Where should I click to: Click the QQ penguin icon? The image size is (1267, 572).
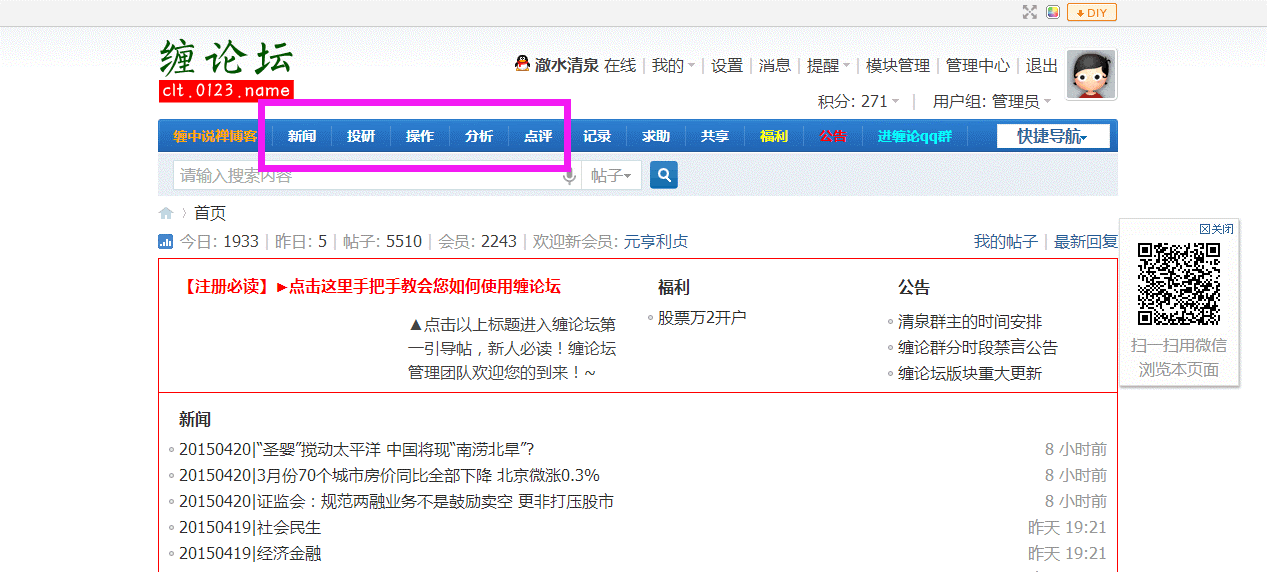pyautogui.click(x=522, y=64)
